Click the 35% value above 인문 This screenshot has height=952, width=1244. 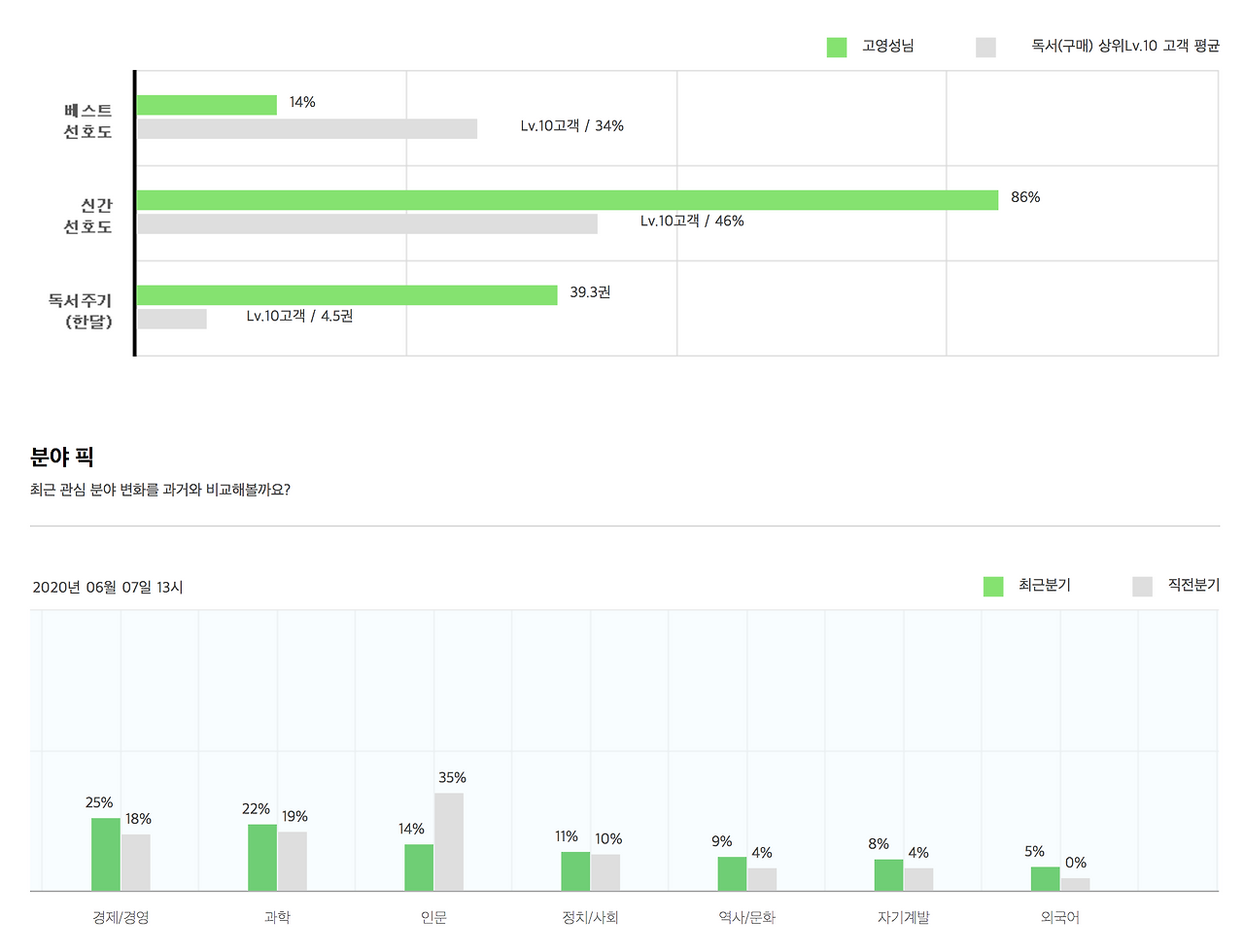pos(452,777)
